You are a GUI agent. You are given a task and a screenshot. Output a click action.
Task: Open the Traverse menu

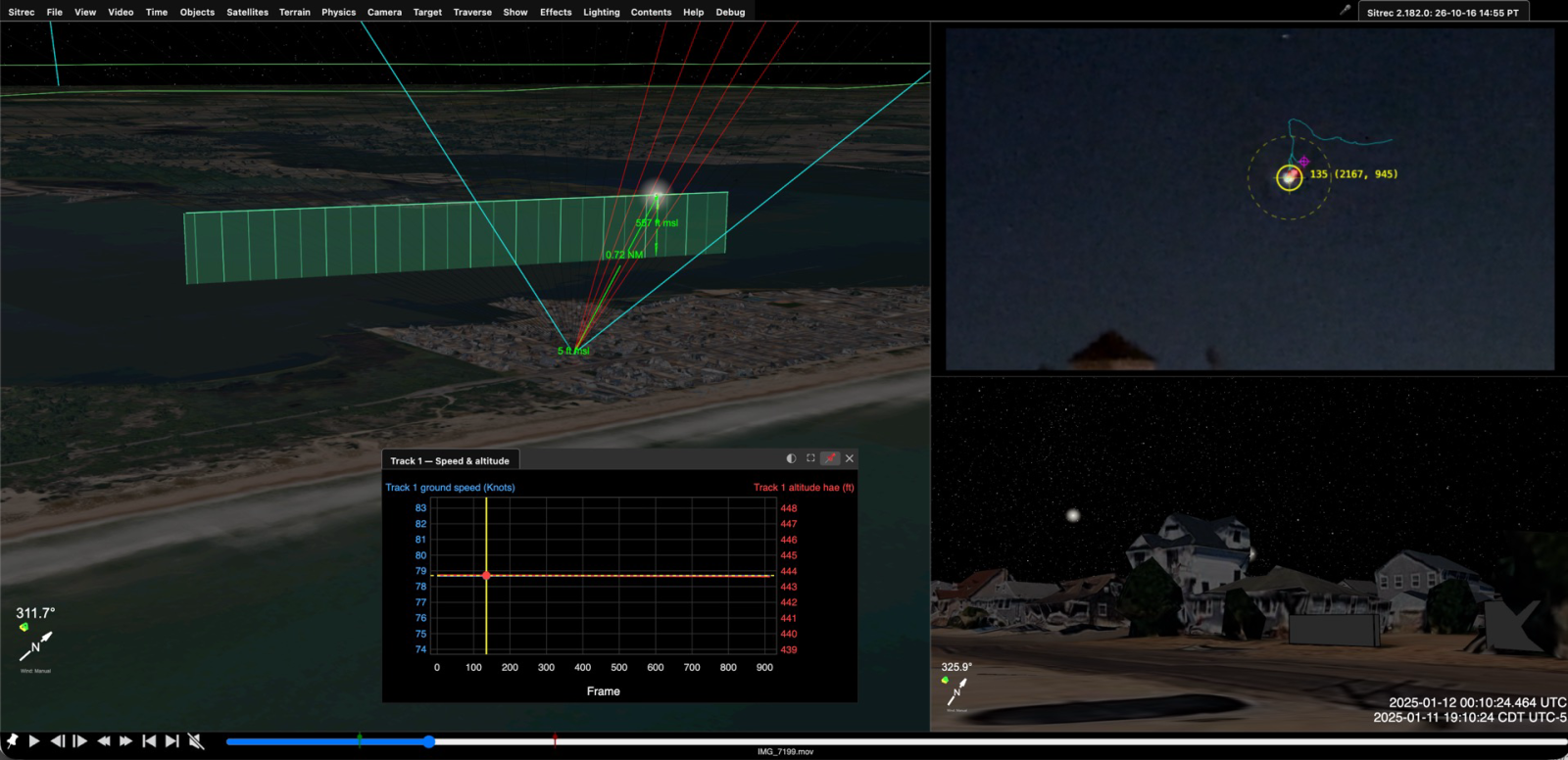pyautogui.click(x=472, y=12)
